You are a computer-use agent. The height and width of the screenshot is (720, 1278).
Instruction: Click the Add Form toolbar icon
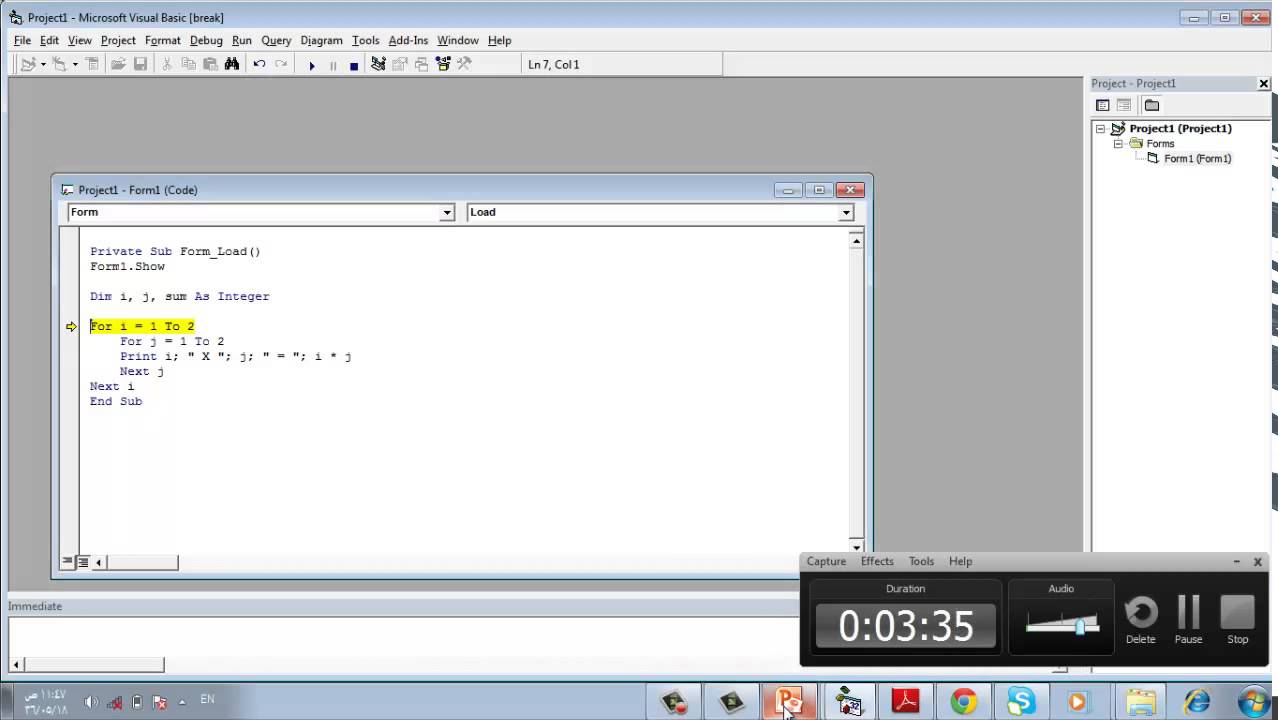[60, 64]
